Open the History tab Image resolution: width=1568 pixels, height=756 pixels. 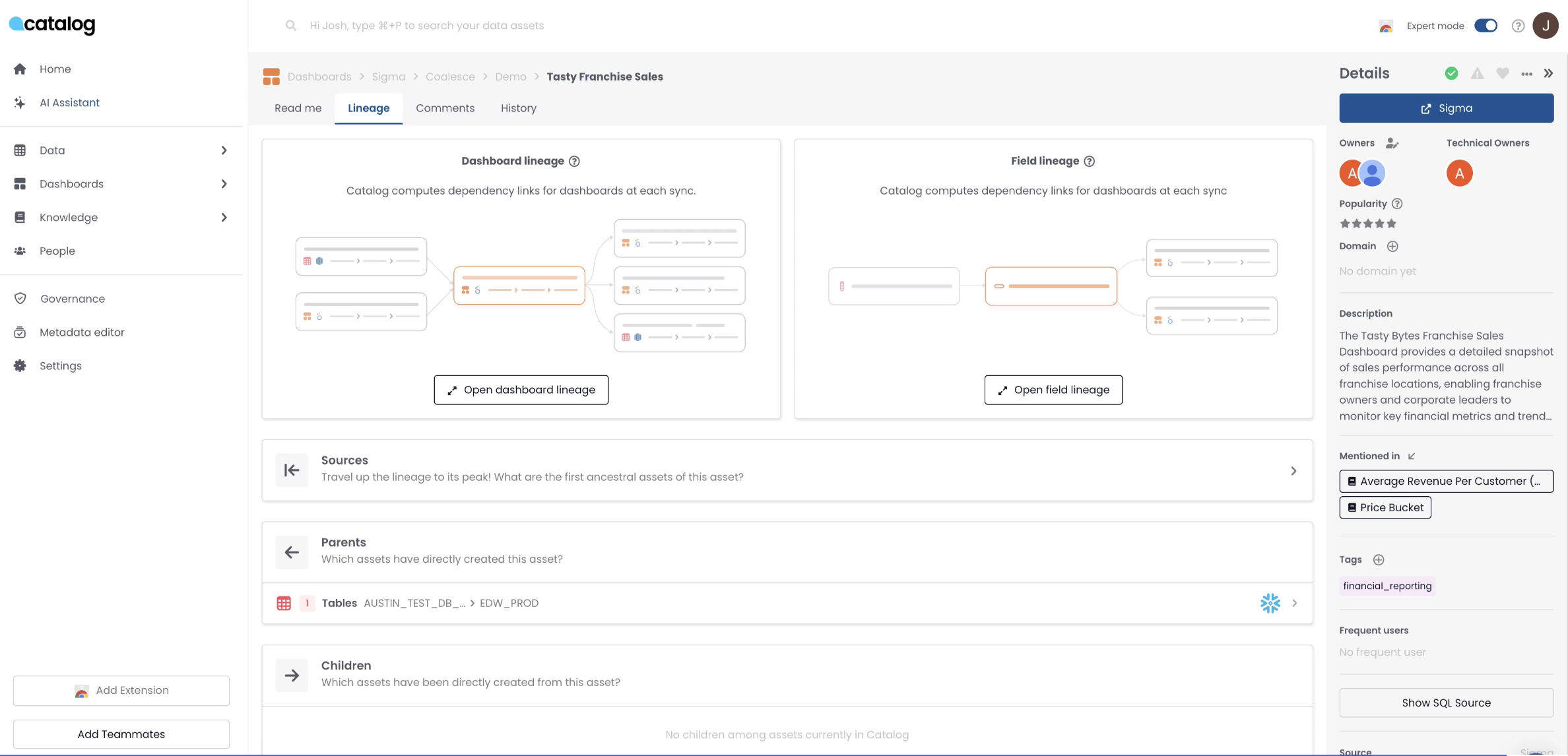click(518, 108)
